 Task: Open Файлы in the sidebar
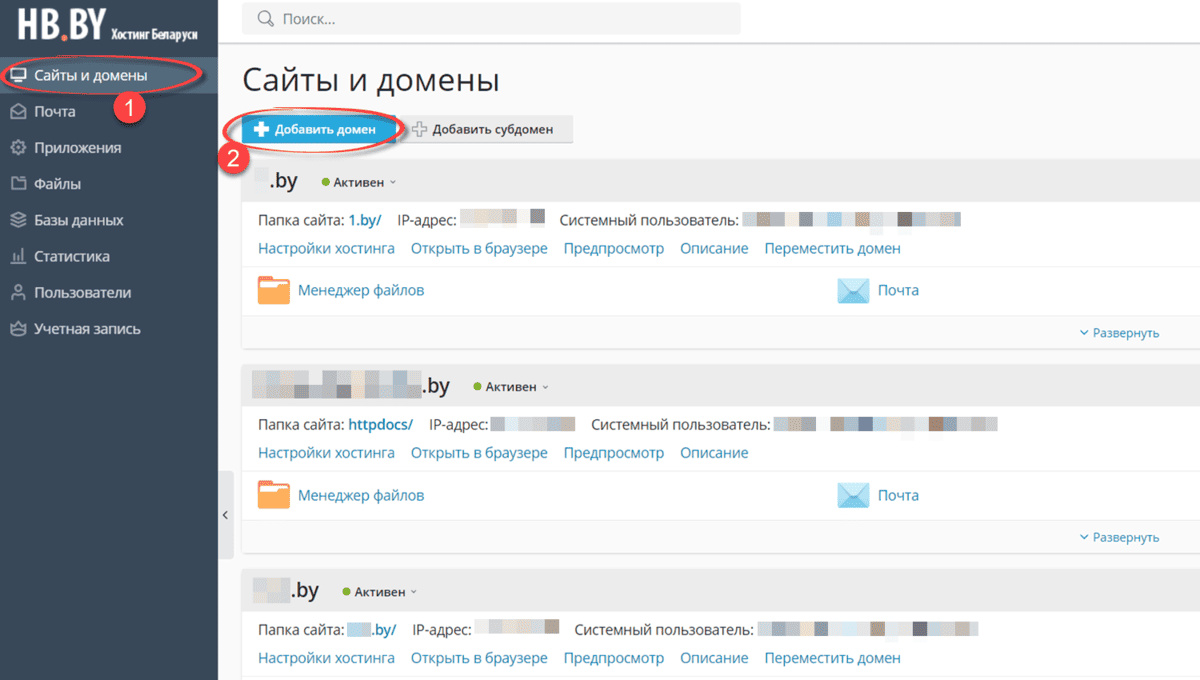coord(109,184)
